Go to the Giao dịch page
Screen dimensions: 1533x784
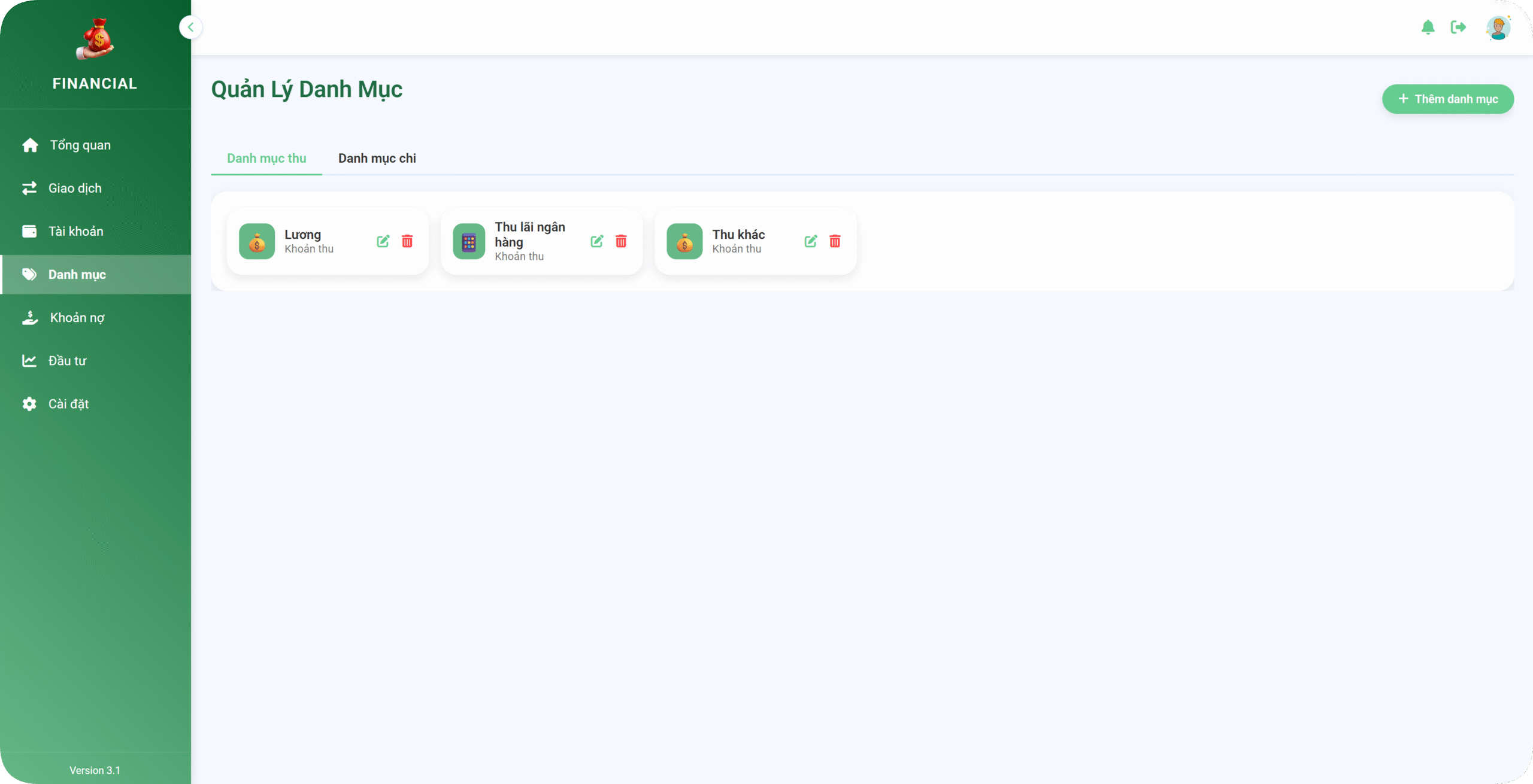pos(74,188)
